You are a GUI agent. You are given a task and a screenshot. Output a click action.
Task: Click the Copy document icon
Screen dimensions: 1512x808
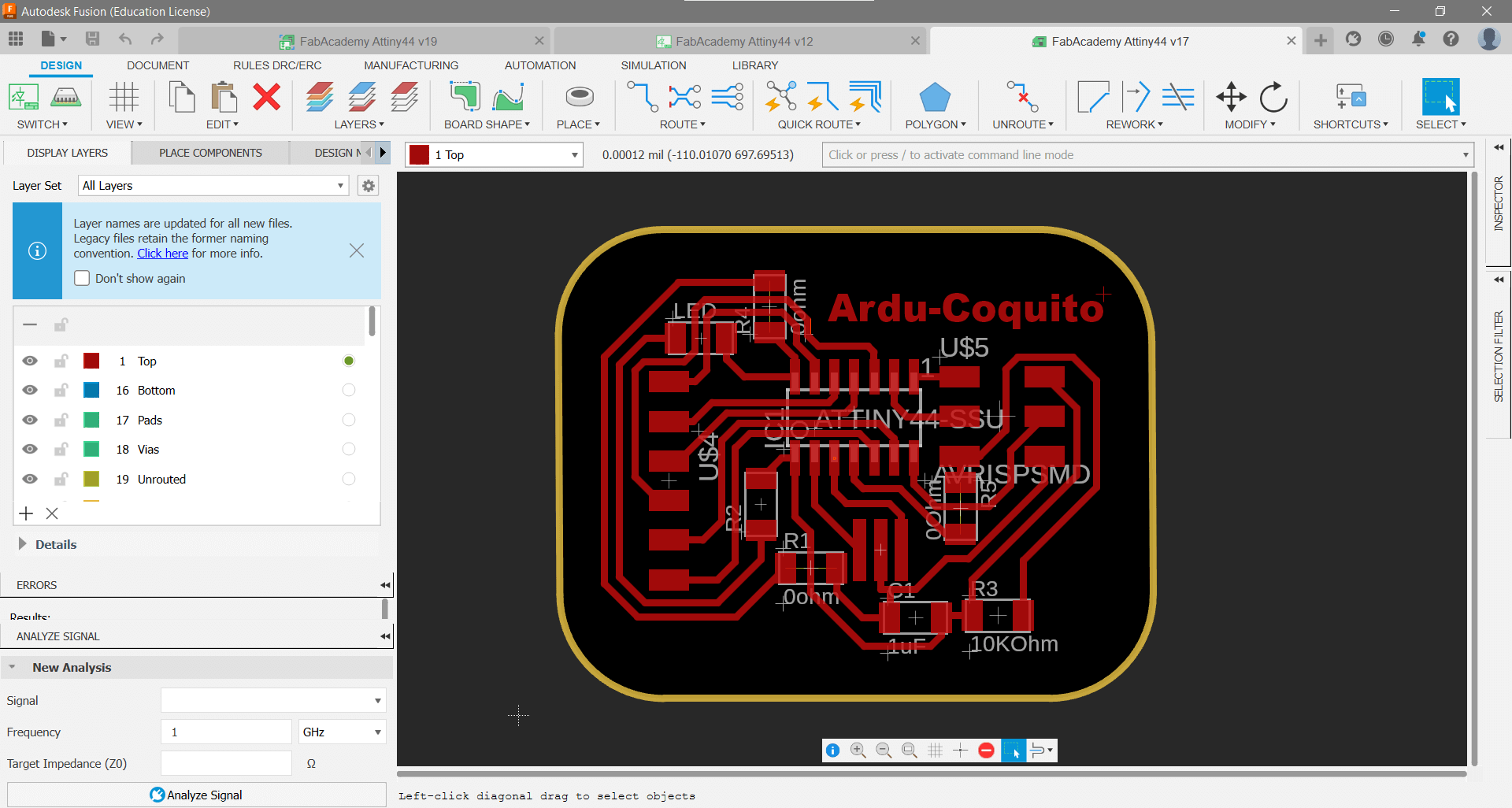pyautogui.click(x=182, y=98)
